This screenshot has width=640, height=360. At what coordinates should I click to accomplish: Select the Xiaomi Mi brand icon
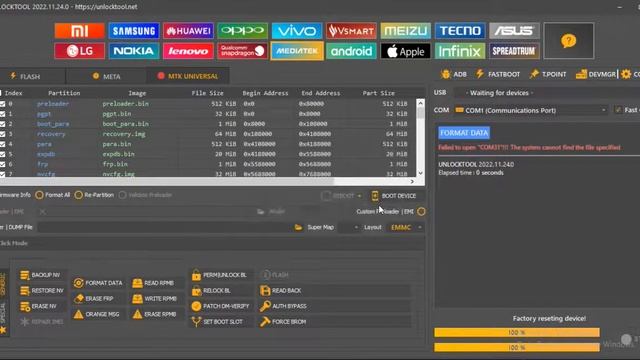point(79,31)
